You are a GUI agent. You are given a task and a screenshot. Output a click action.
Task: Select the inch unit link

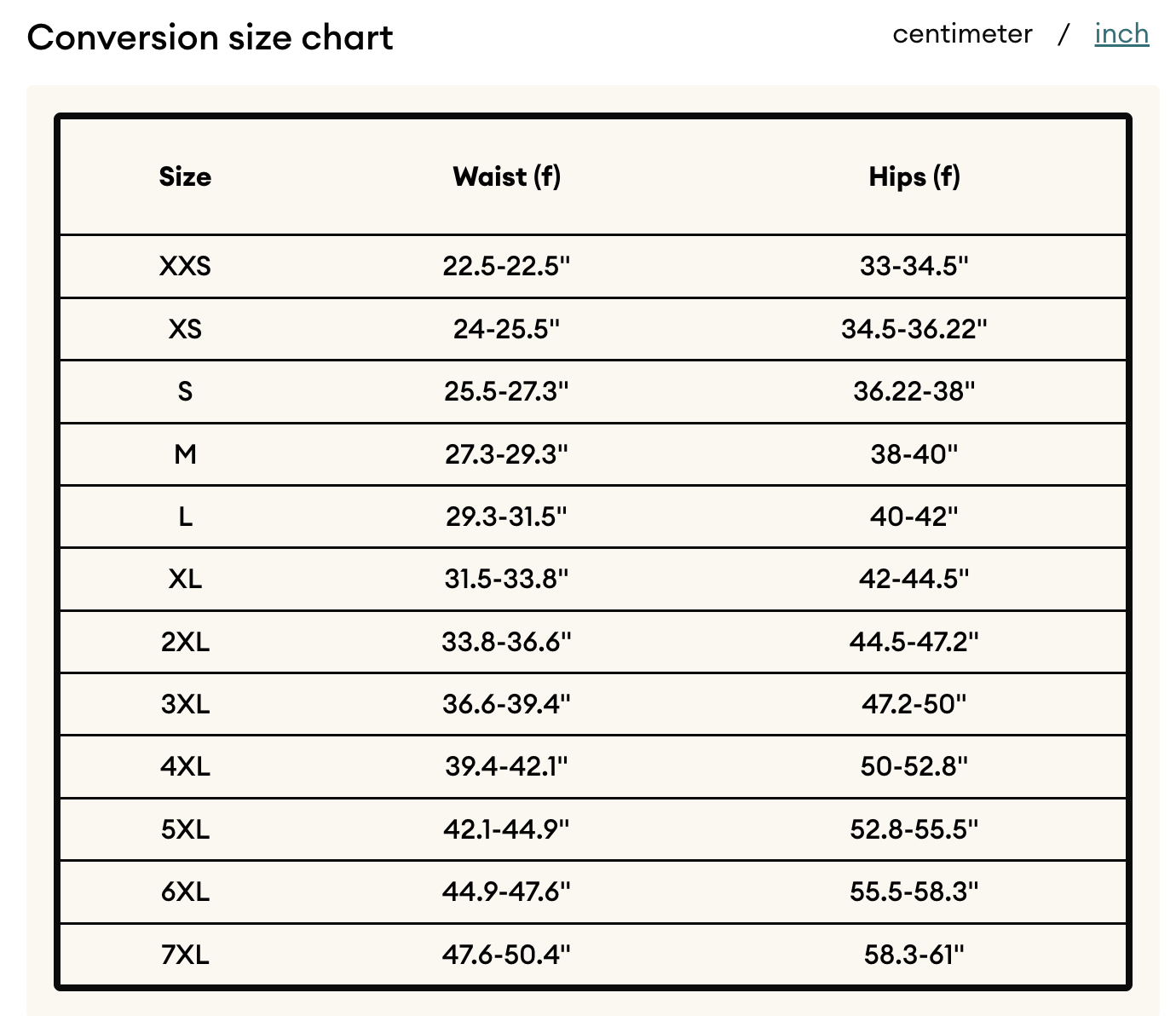coord(1121,34)
